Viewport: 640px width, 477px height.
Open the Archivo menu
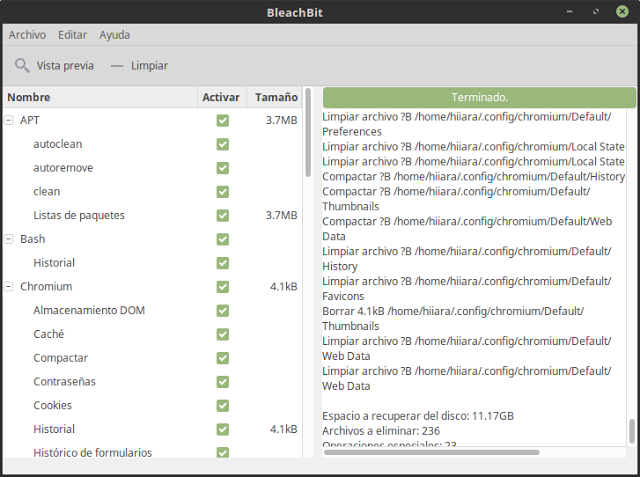tap(27, 35)
